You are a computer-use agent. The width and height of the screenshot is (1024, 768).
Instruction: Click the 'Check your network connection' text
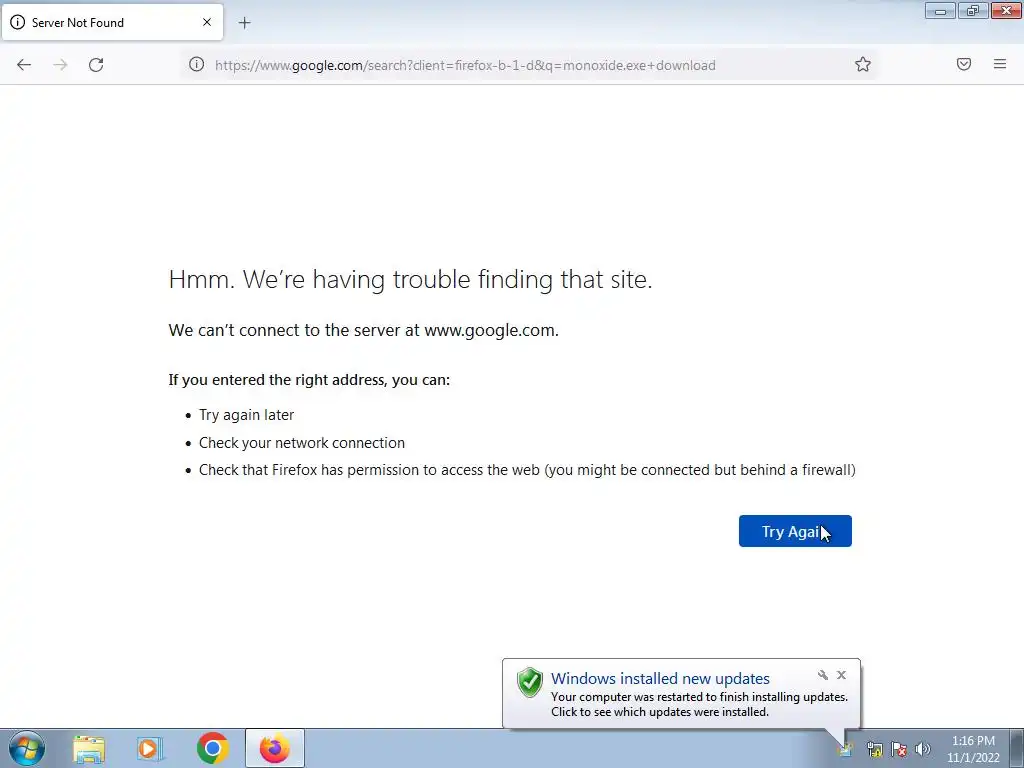(x=302, y=443)
